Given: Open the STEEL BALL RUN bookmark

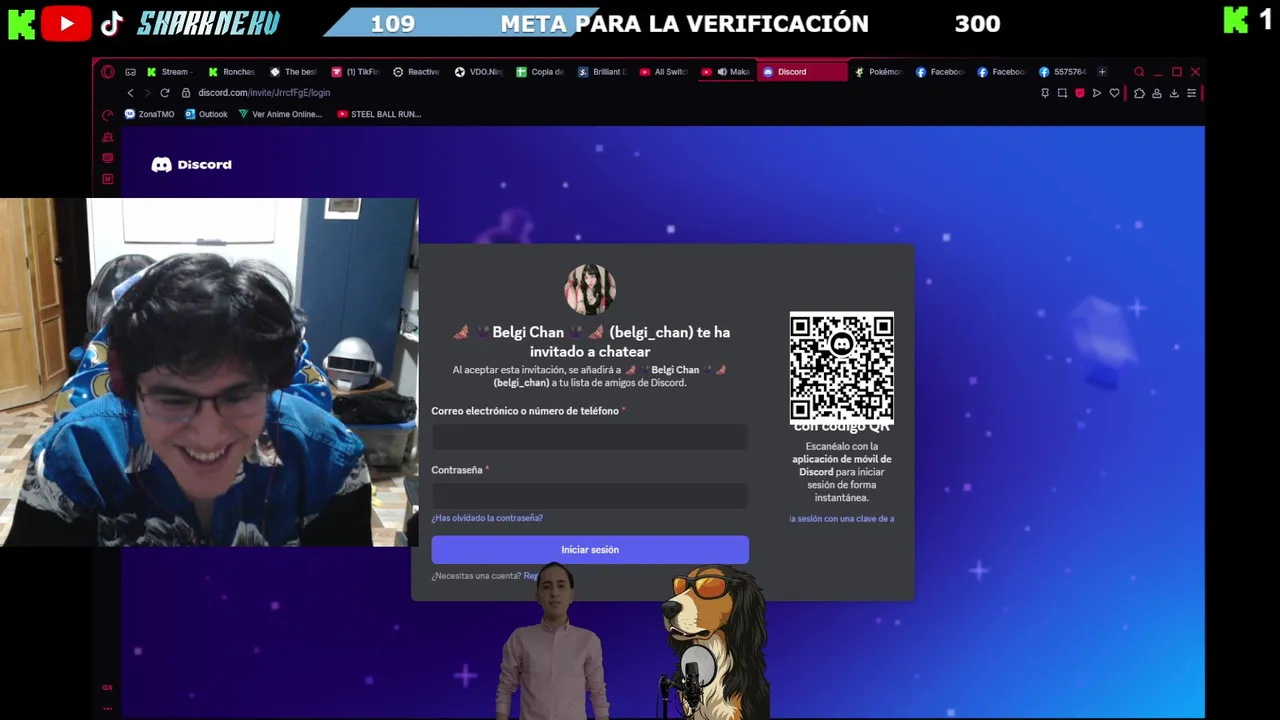Looking at the screenshot, I should [379, 114].
